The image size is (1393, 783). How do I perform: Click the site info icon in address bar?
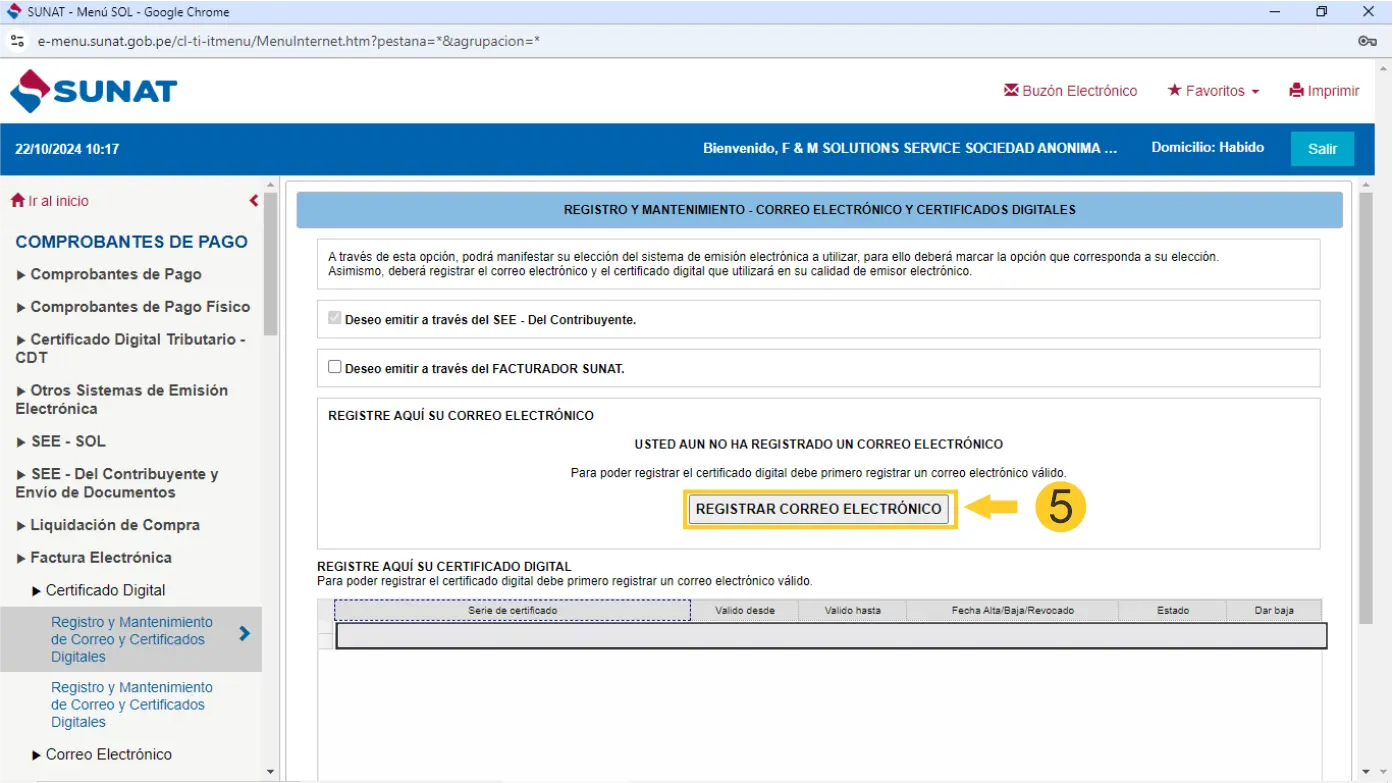pyautogui.click(x=17, y=41)
